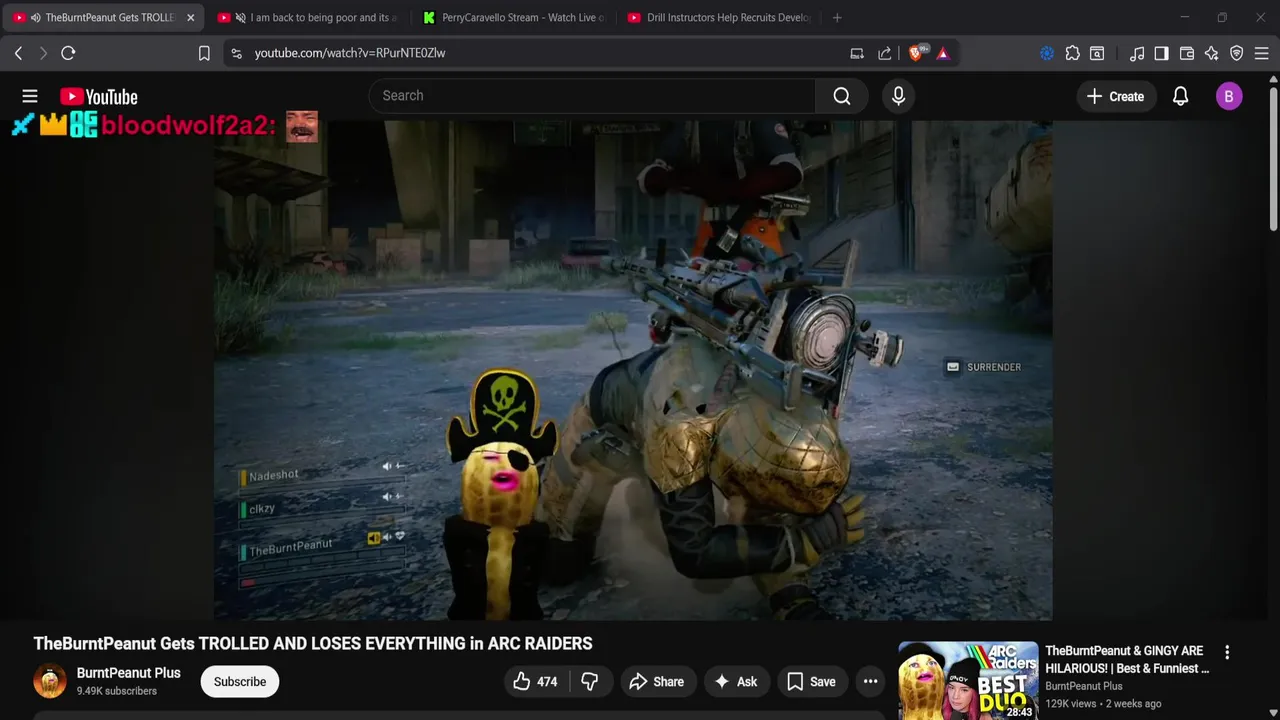Click '9.49K subscribers' text

(117, 691)
